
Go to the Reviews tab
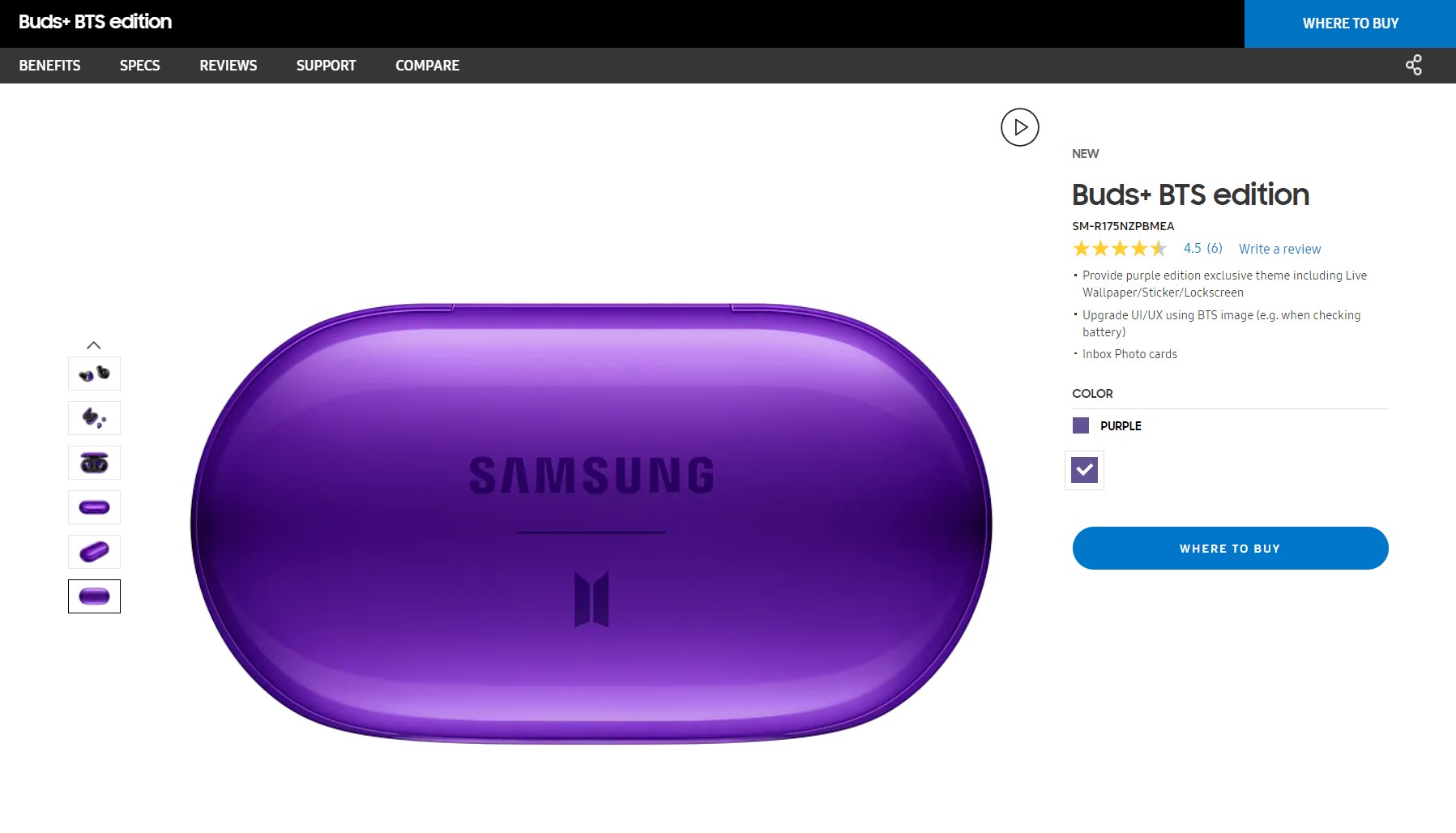point(228,66)
